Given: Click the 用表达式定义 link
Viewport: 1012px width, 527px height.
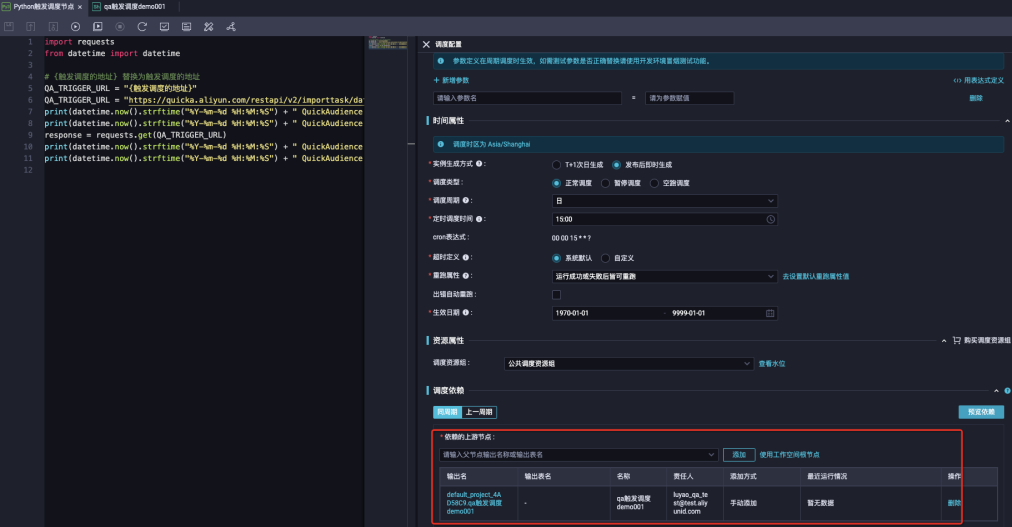Looking at the screenshot, I should (978, 81).
